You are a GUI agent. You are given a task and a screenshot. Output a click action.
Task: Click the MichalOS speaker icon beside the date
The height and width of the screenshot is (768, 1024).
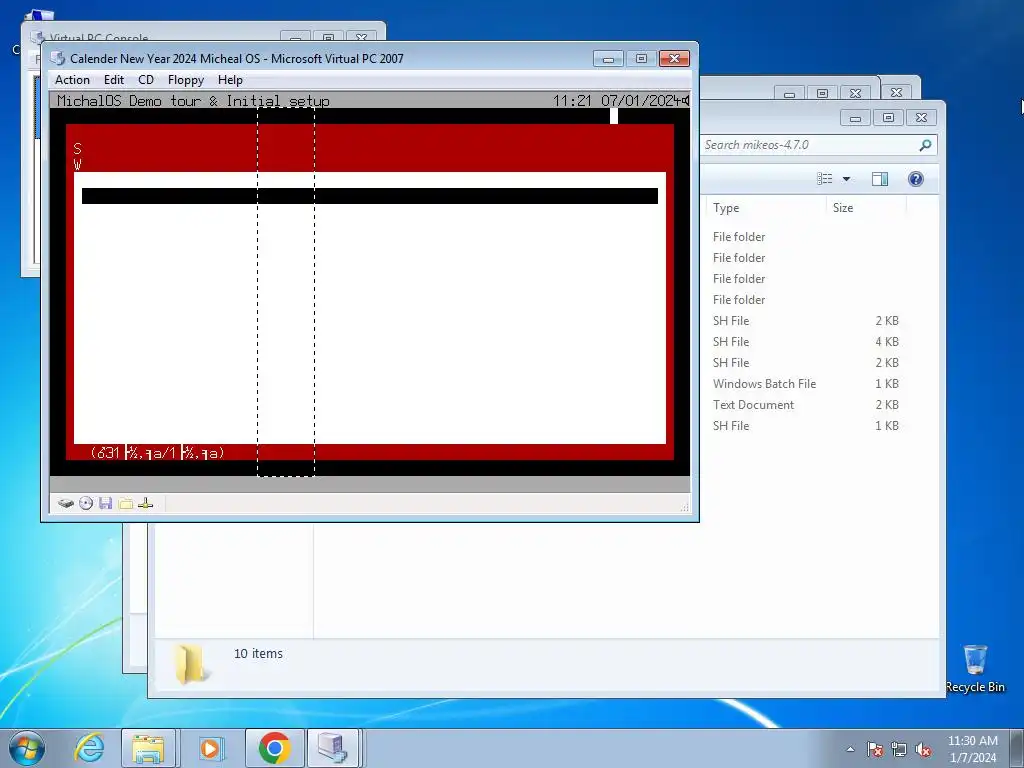pyautogui.click(x=686, y=101)
